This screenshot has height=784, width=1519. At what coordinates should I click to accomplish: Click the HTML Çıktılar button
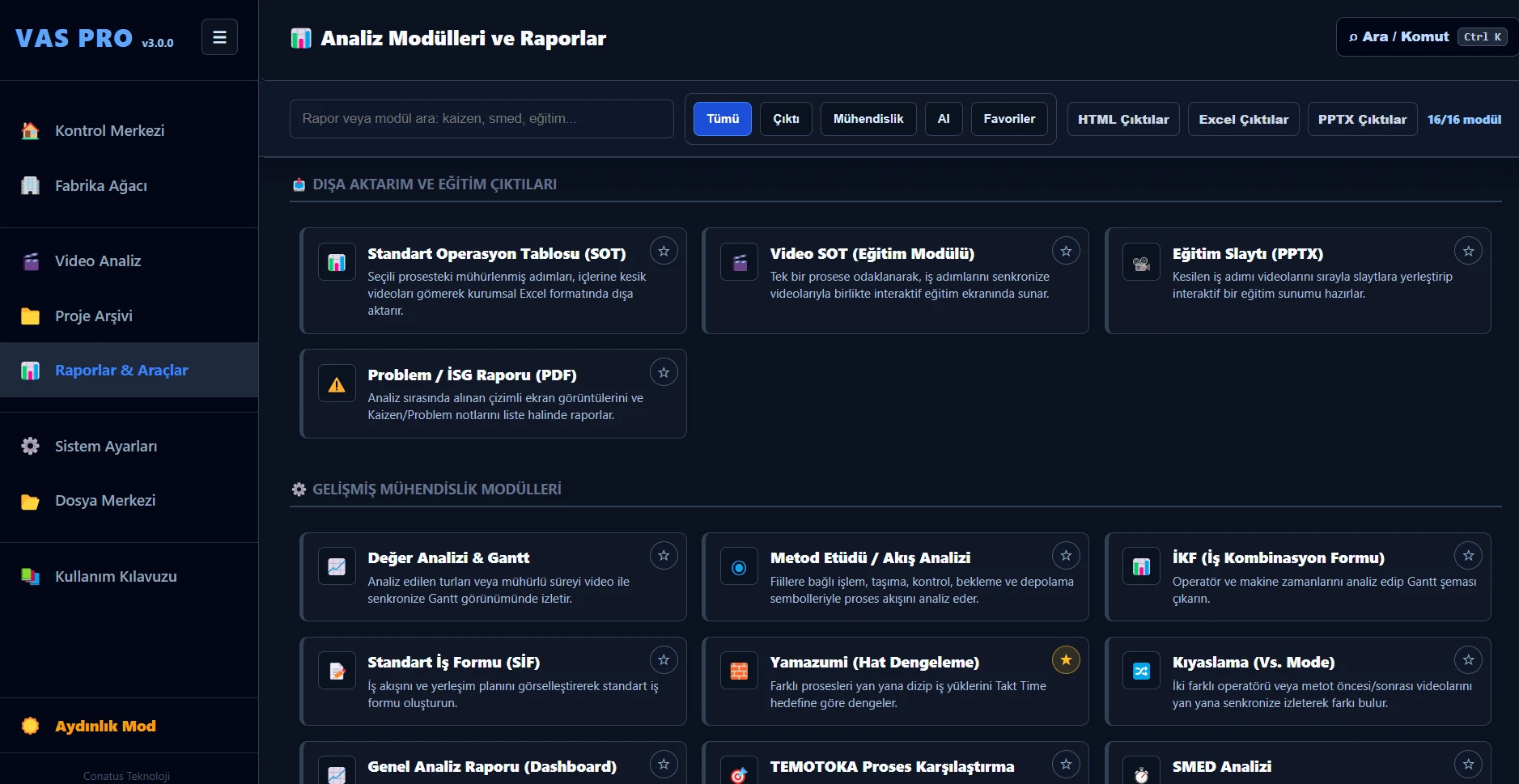click(1123, 119)
